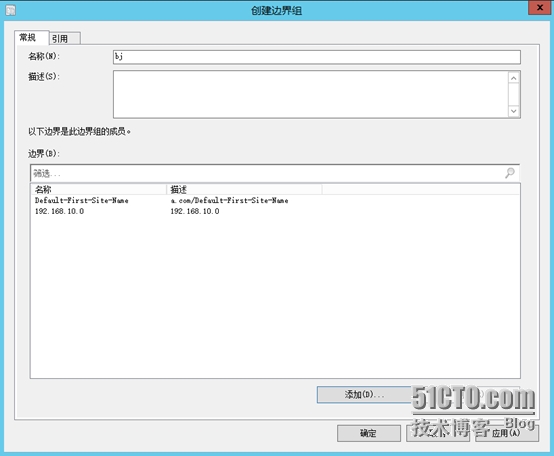Click the 192.168.10.0 description cell
The width and height of the screenshot is (554, 456).
pyautogui.click(x=195, y=211)
